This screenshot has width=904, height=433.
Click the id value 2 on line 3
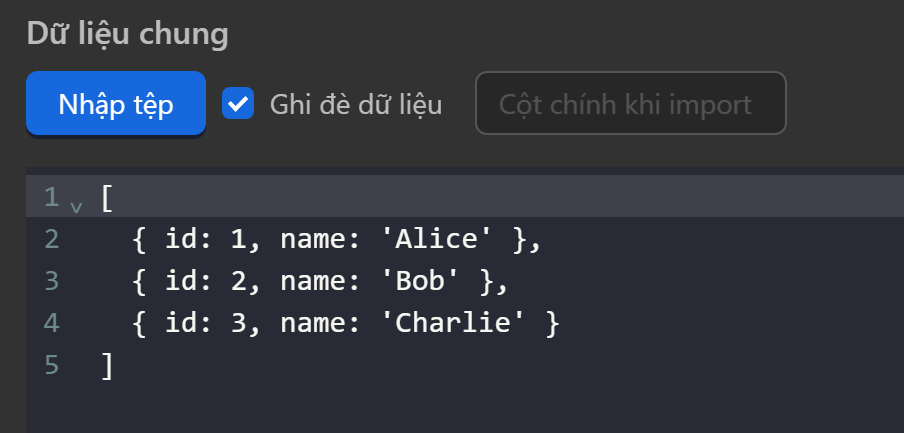point(237,282)
